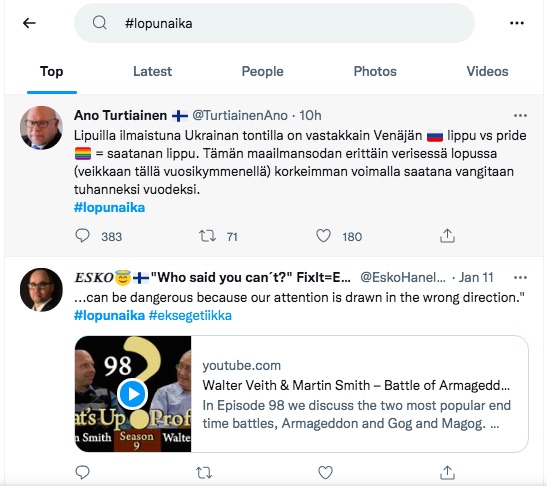Retweet Ano Turtiainen's tweet
The image size is (547, 486).
click(207, 236)
